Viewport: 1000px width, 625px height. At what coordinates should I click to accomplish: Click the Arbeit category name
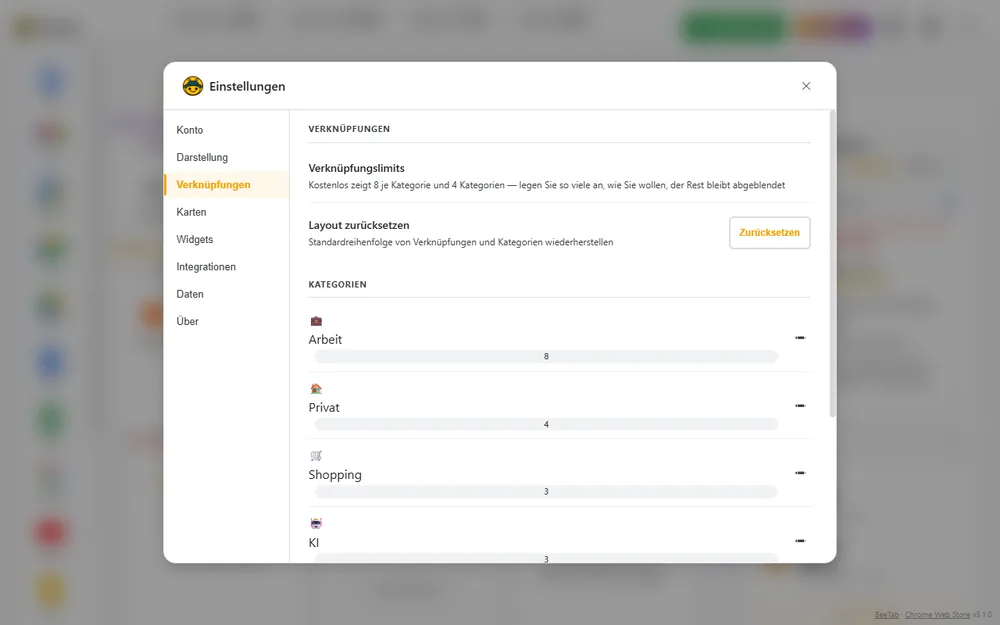coord(325,339)
